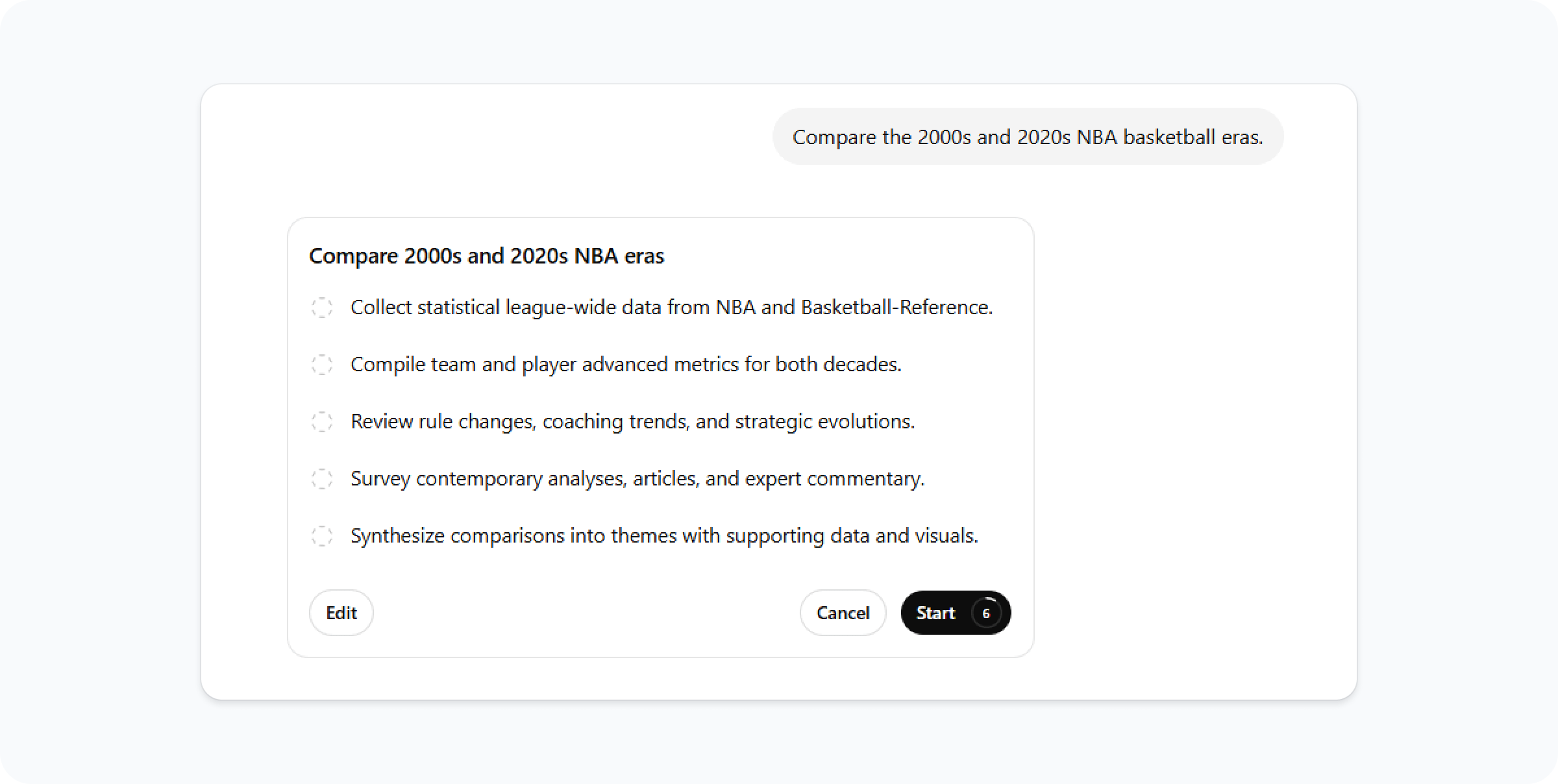Click the status circle next to 'Synthesize comparisons'
1558x784 pixels.
point(322,536)
